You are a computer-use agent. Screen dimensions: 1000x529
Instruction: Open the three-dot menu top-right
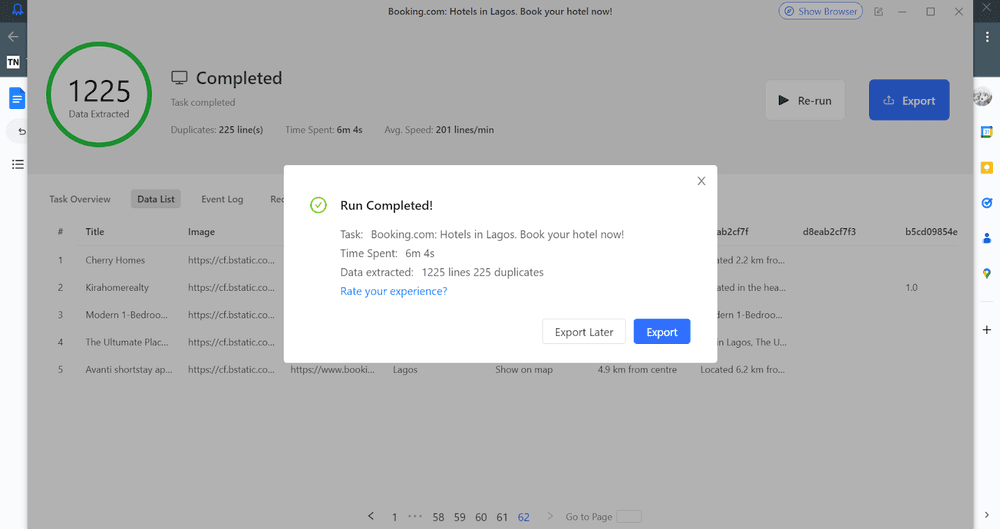[x=987, y=38]
